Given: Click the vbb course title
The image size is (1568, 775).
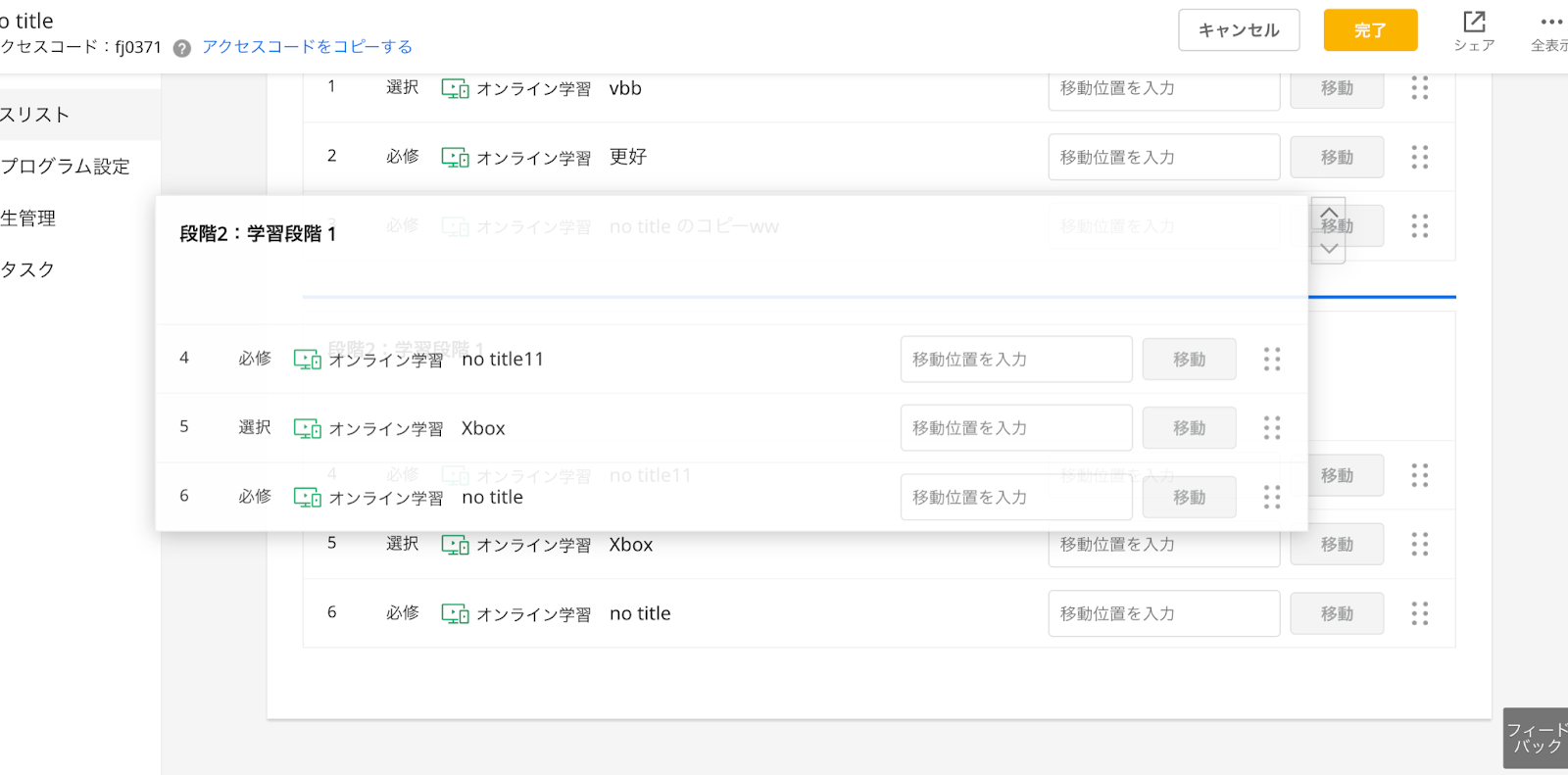Looking at the screenshot, I should 625,88.
